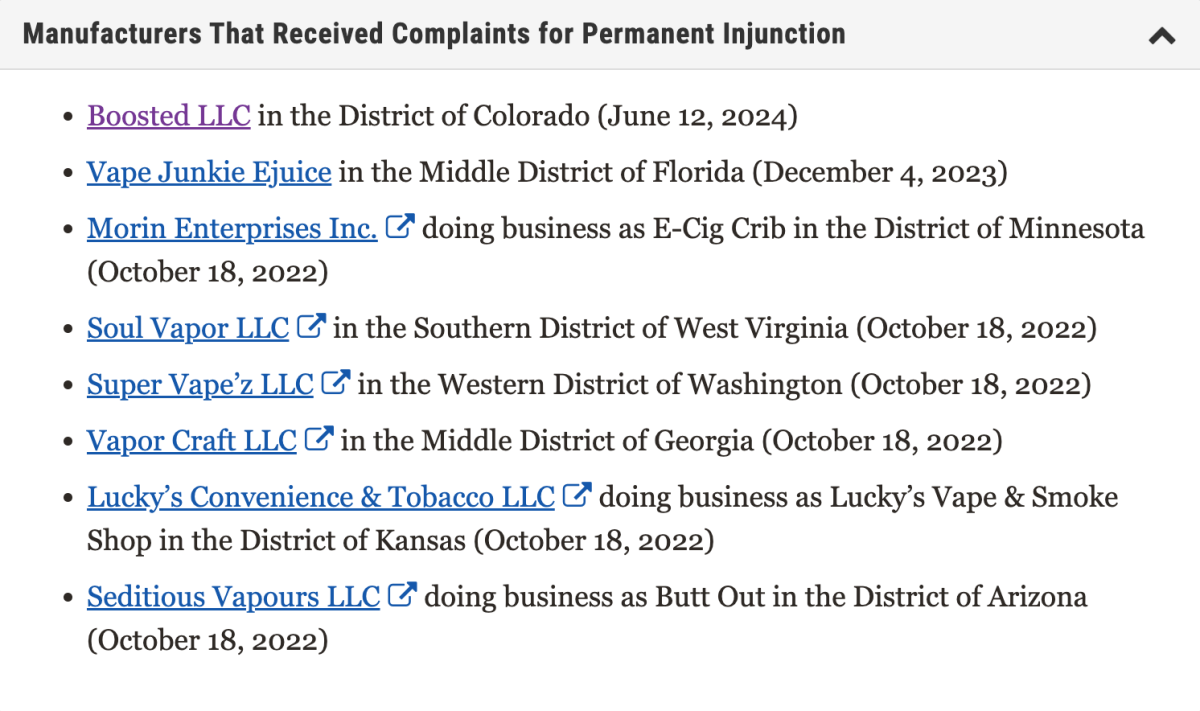Click external link icon beside Super Vape'z
This screenshot has width=1200, height=711.
[336, 383]
